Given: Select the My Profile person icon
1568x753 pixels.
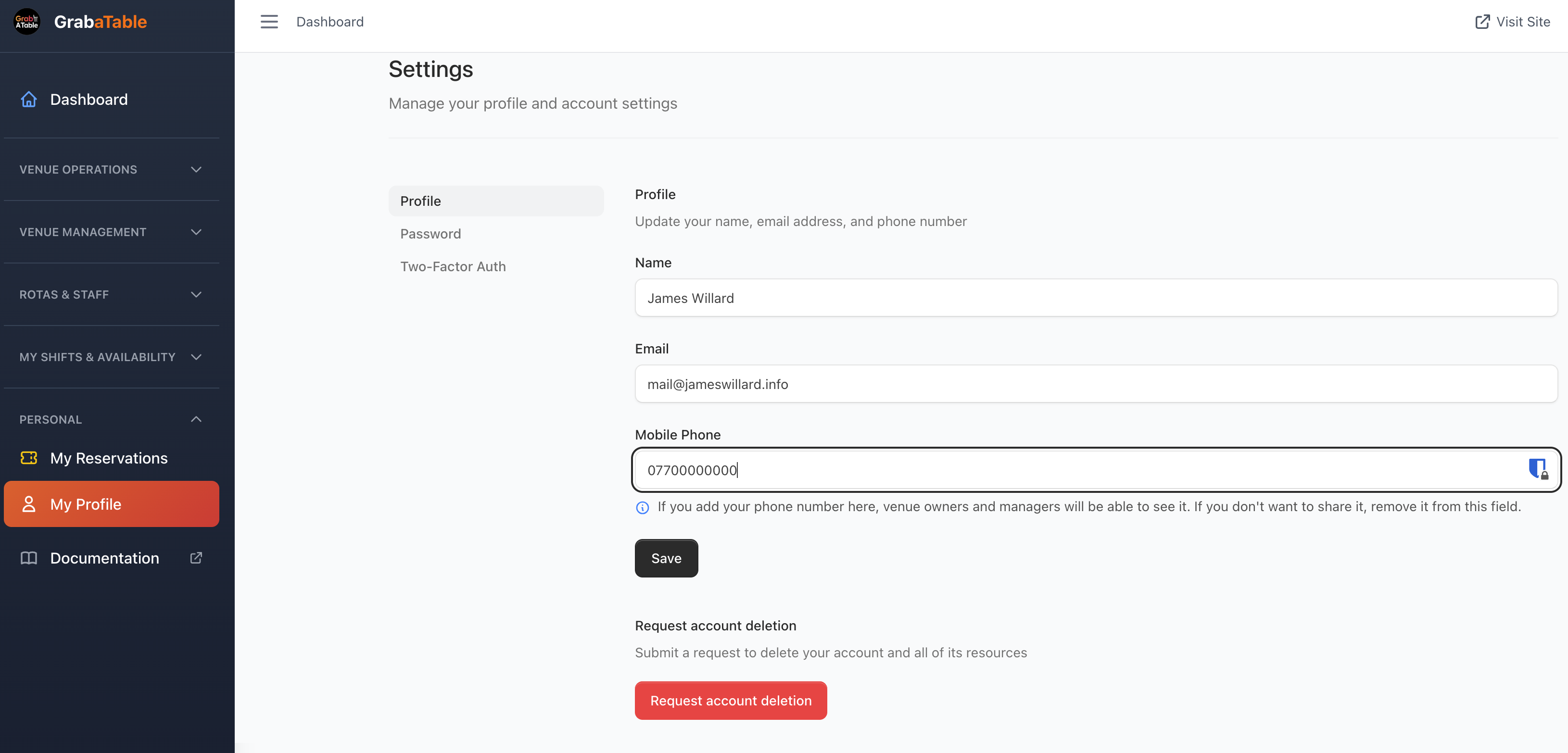Looking at the screenshot, I should tap(28, 504).
